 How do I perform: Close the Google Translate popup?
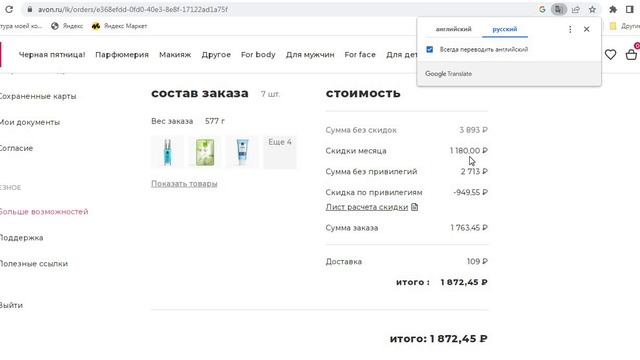tap(587, 29)
